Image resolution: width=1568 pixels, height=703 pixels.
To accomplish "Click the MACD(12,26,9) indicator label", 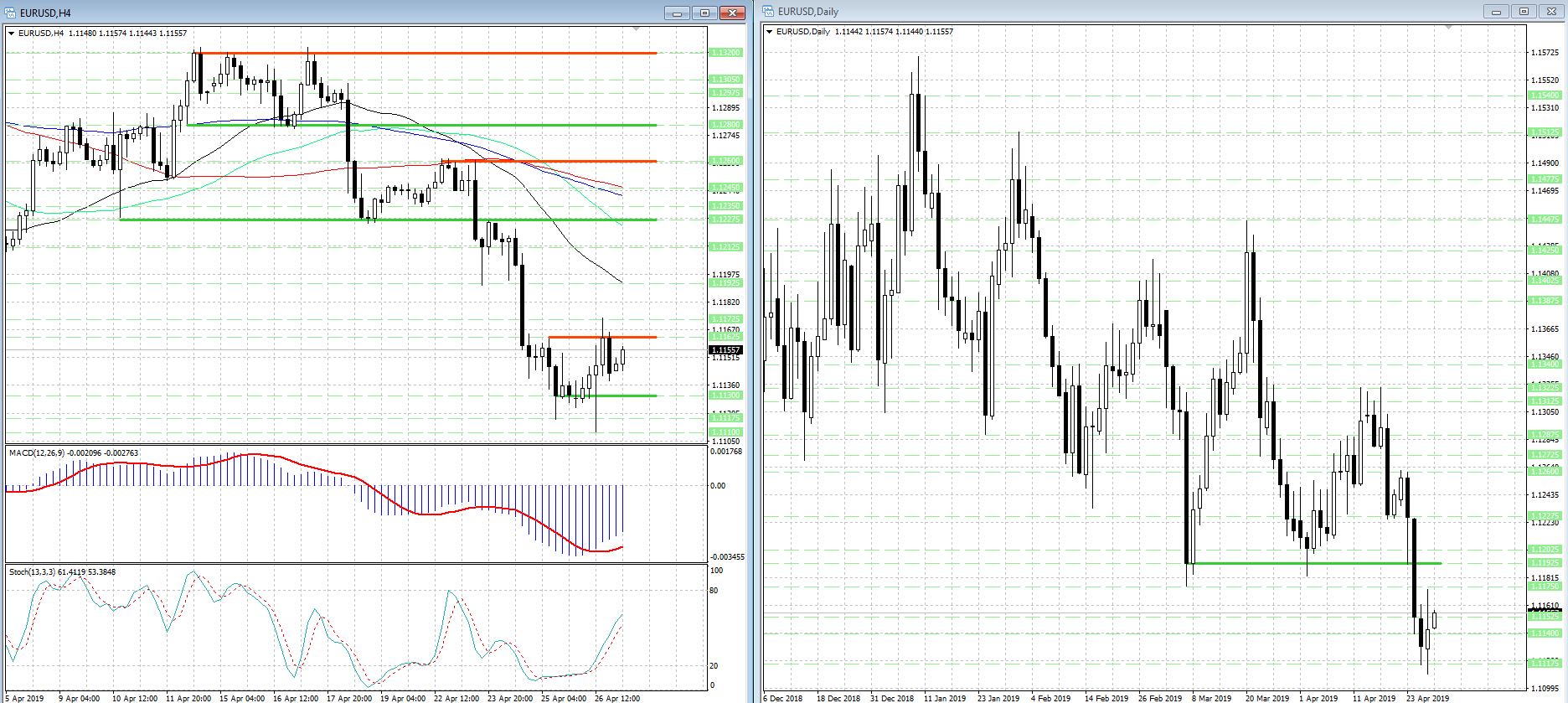I will [x=74, y=453].
